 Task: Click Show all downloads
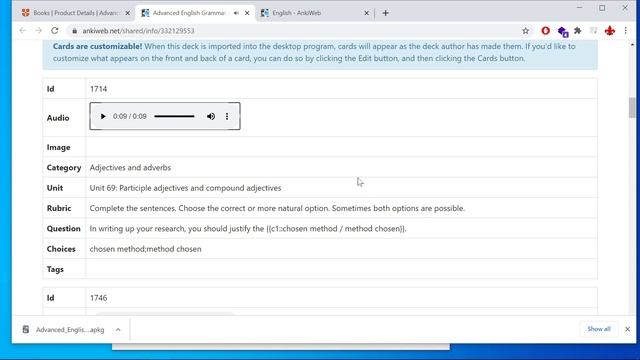tap(599, 329)
